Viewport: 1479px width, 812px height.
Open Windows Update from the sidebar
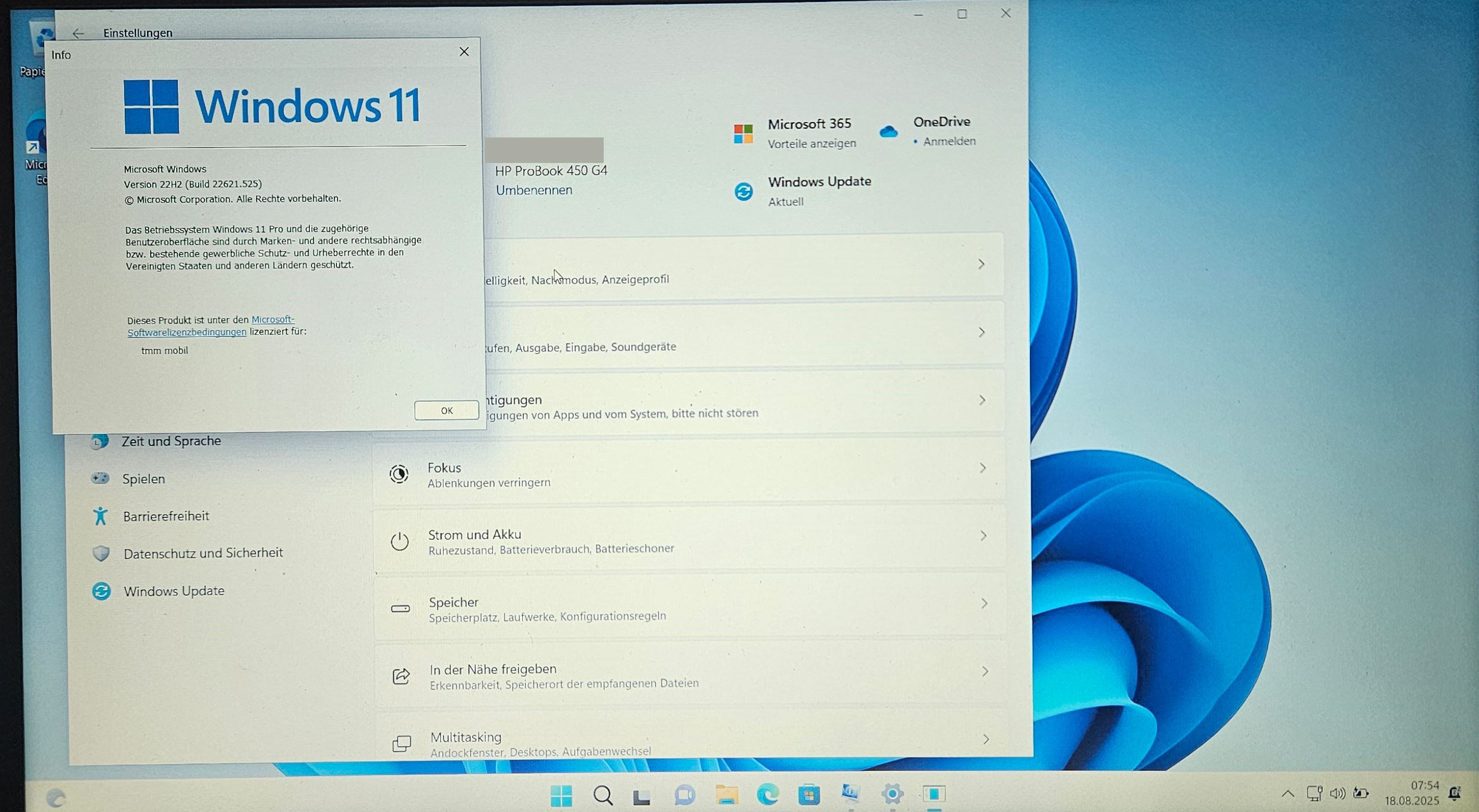(174, 591)
